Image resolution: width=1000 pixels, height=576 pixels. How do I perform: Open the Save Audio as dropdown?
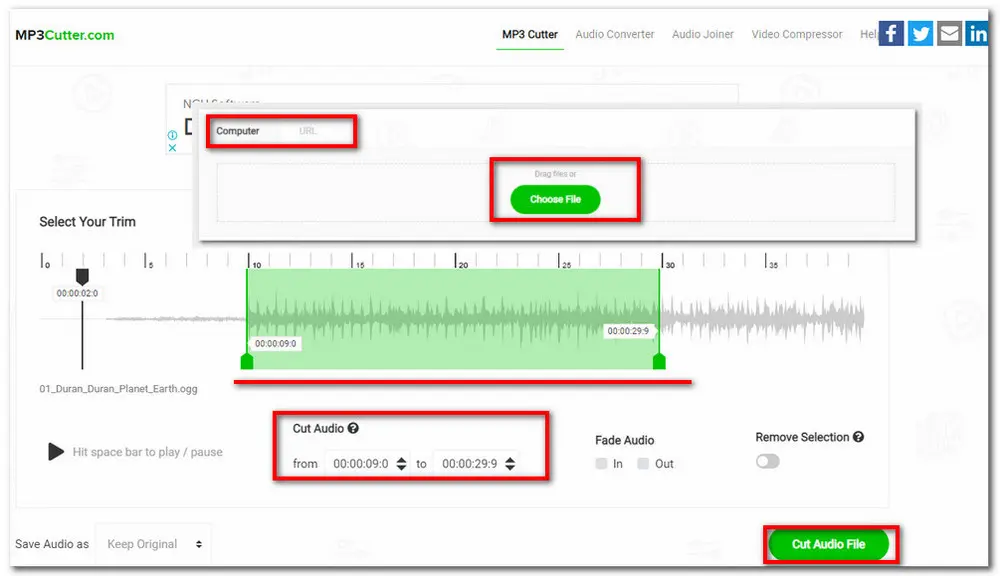pos(153,544)
